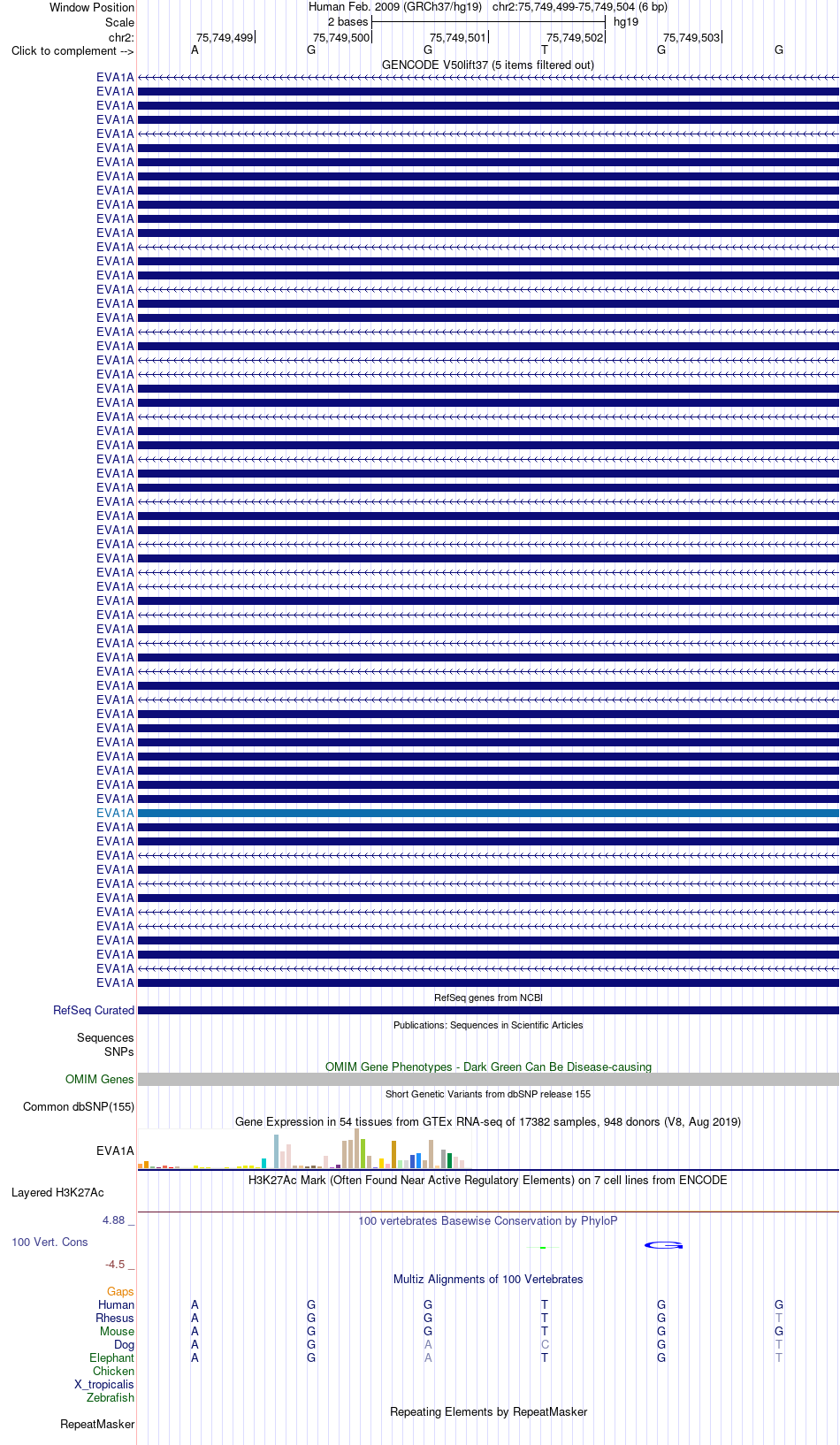Click the 'OMIM Genes' track label
This screenshot has width=840, height=1445.
tap(100, 1079)
